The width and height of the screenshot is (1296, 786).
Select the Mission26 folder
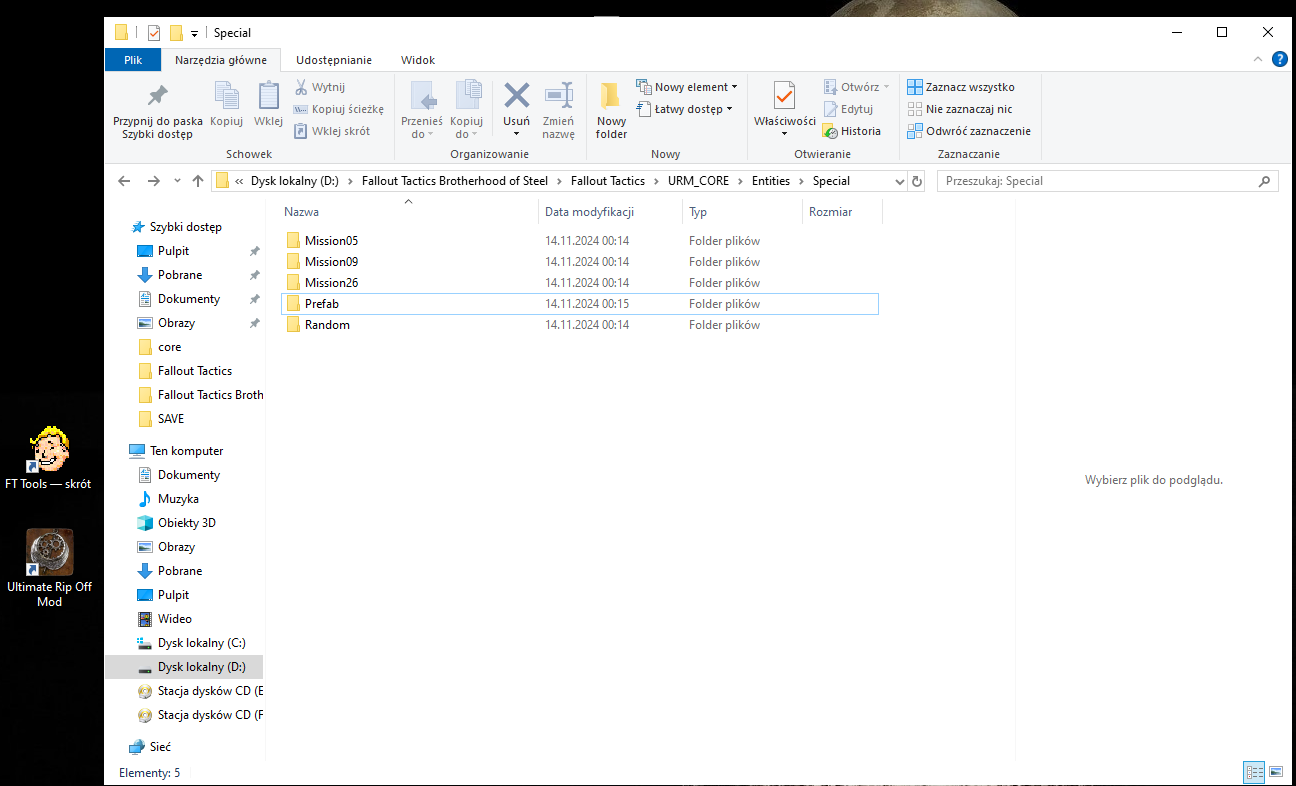(x=579, y=283)
